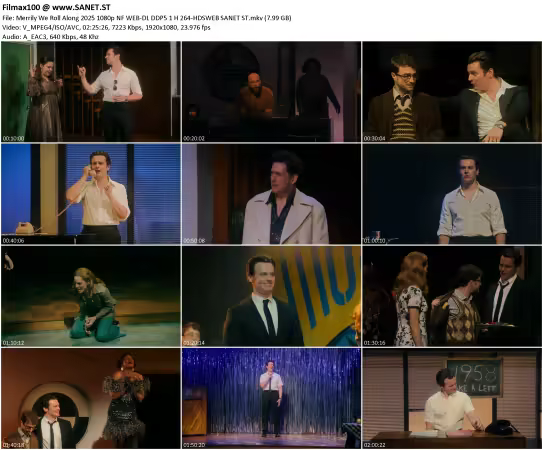Click the thumbnail stamped 01:20:14
542x450 pixels.
271,296
